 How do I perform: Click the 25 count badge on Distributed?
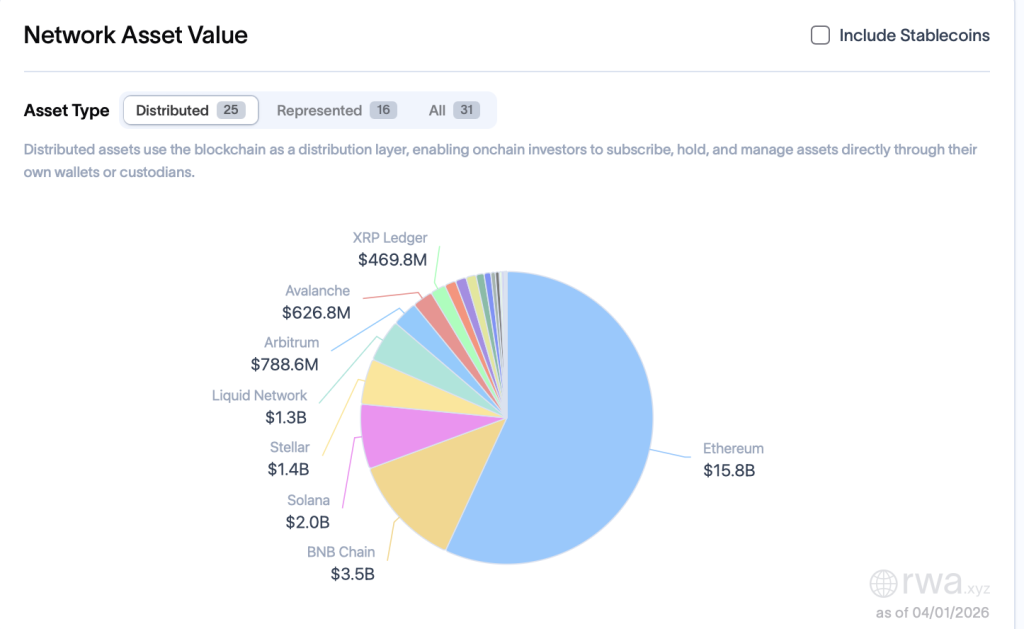coord(231,110)
